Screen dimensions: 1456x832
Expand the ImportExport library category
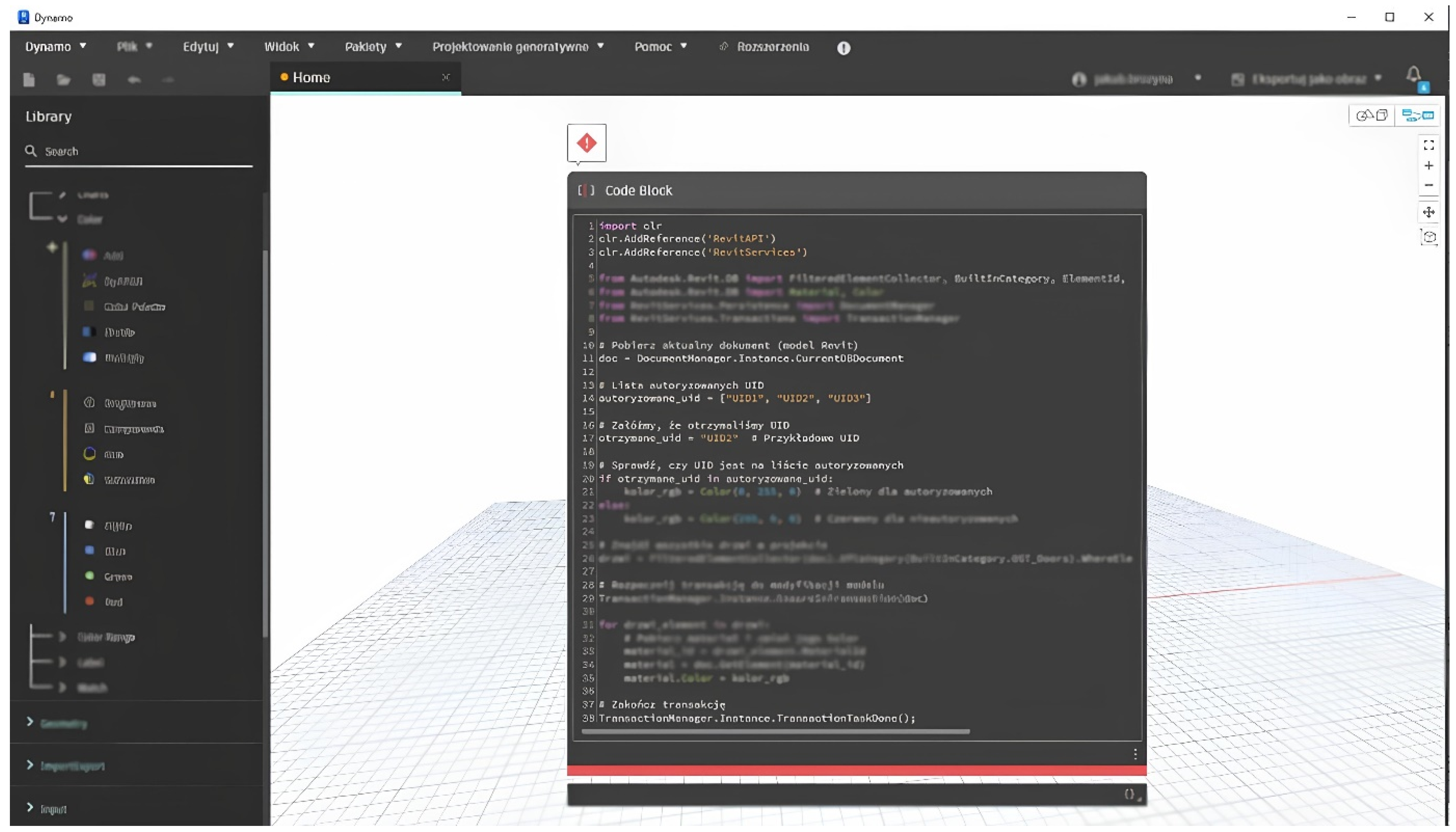[72, 766]
